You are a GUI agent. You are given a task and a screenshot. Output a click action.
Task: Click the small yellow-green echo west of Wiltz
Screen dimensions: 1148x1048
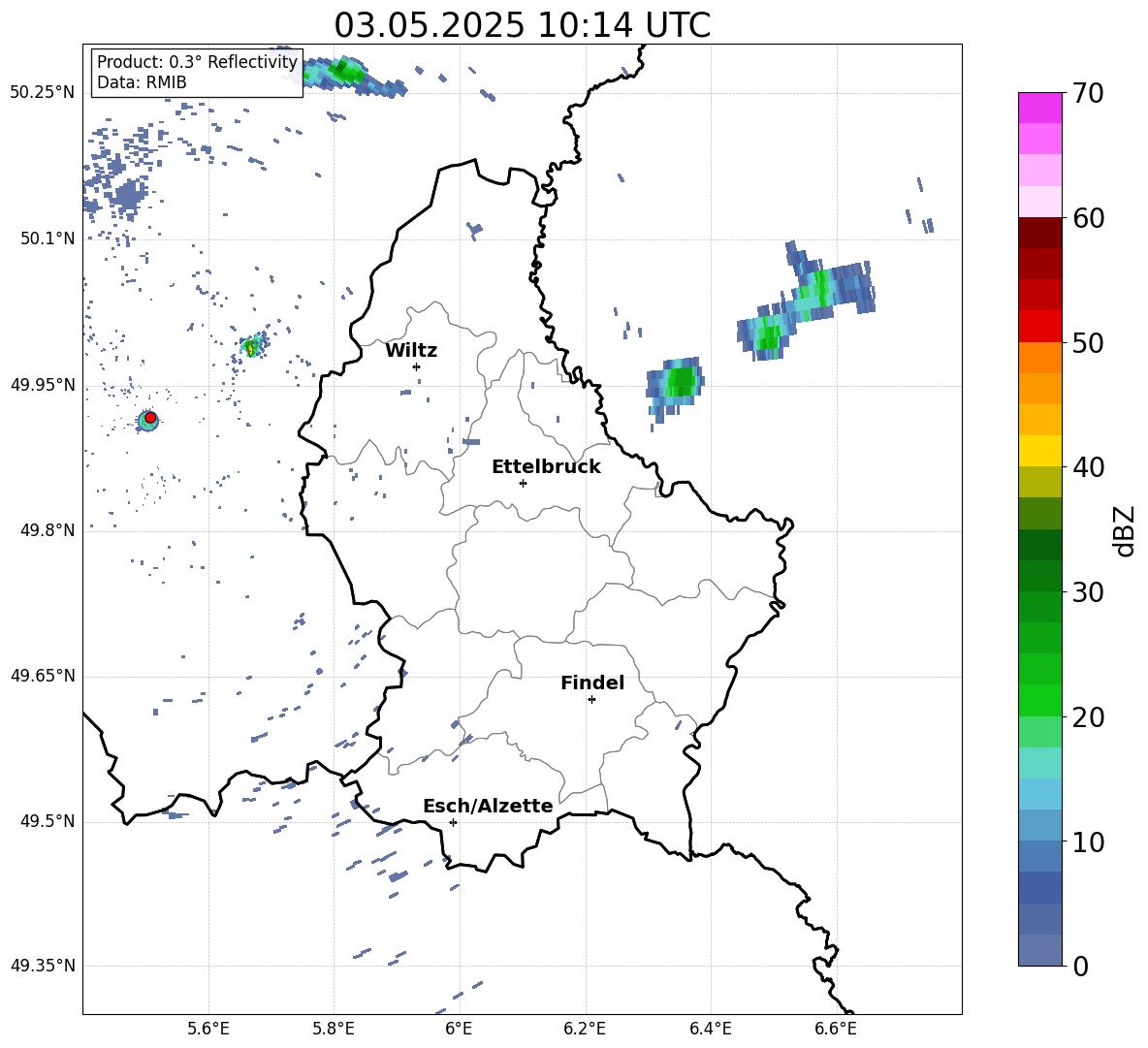[x=251, y=347]
